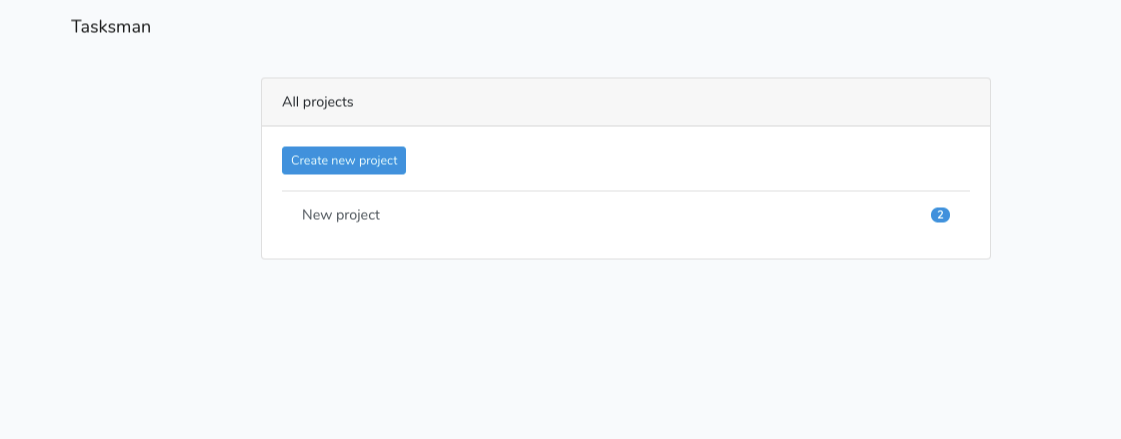The height and width of the screenshot is (439, 1121).
Task: Click the blue task count badge showing 2
Action: 940,214
